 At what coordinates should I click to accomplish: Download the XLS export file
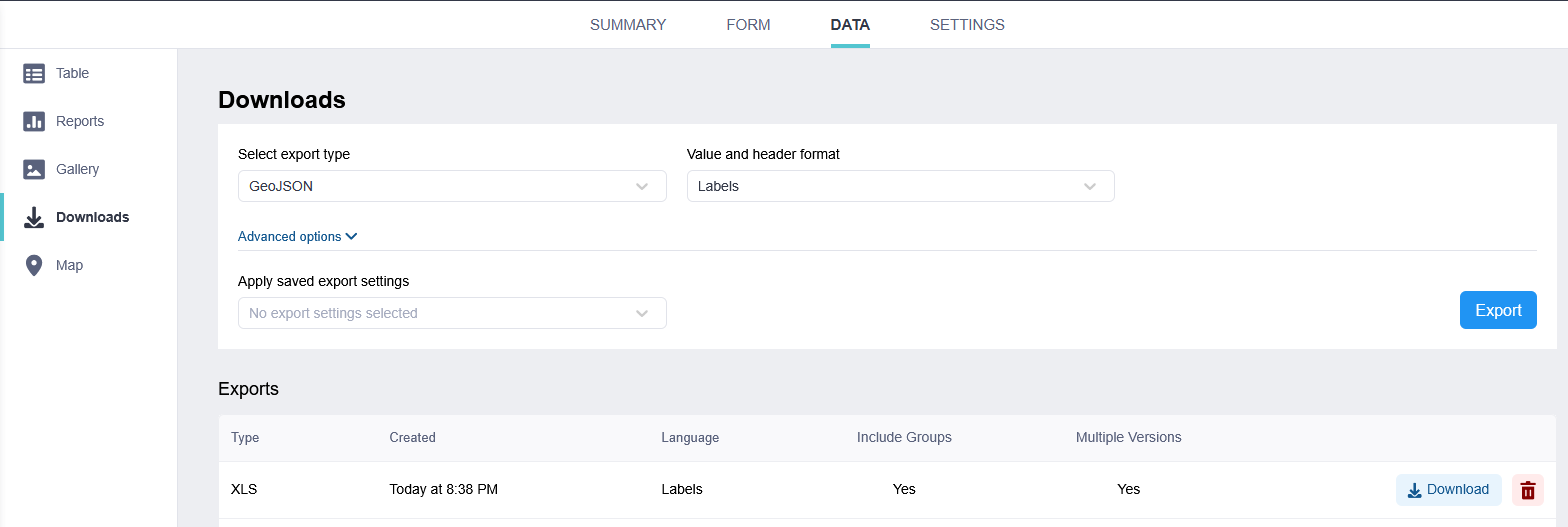point(1448,490)
